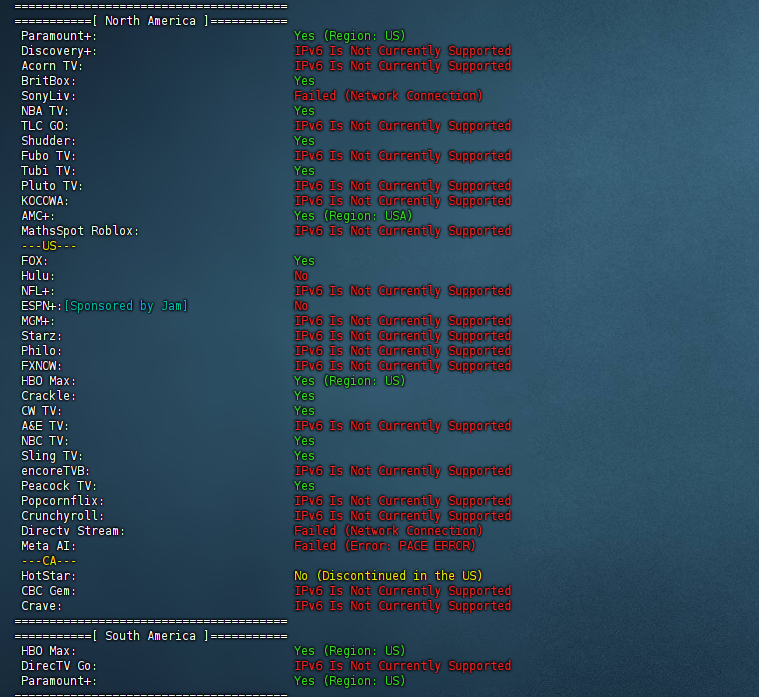Click the Pluto TV label
Screen dimensions: 759x697
click(x=52, y=186)
